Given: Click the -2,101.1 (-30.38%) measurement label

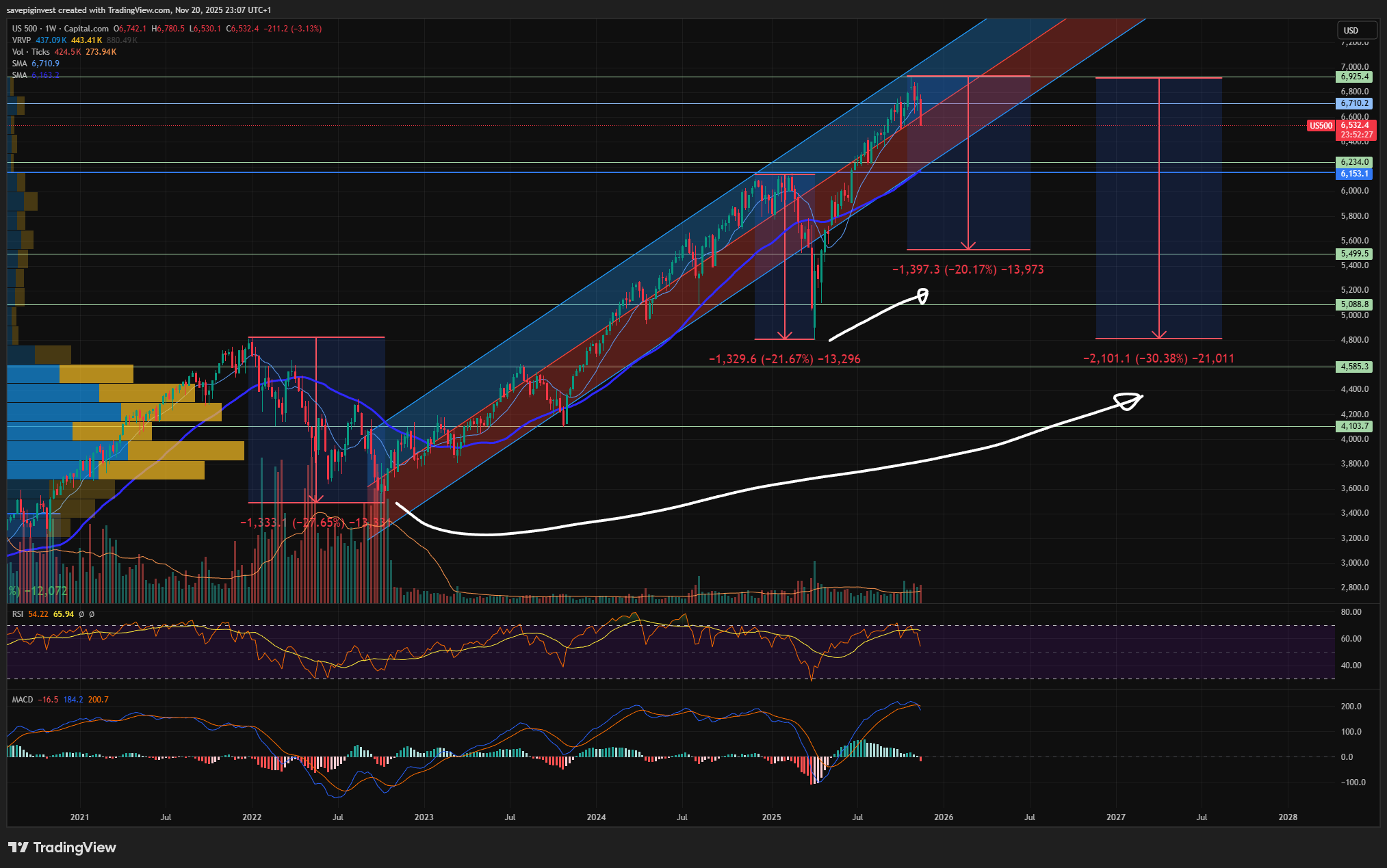Looking at the screenshot, I should coord(1158,358).
